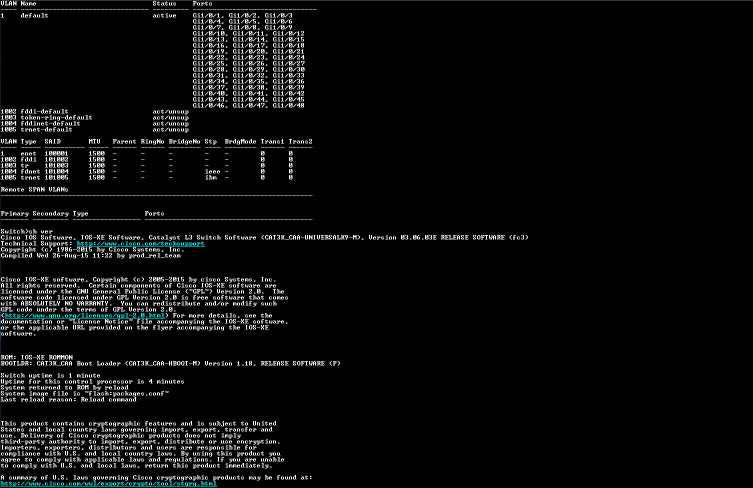Screen dimensions: 753x488
Task: Click the 'ibm' Stp value
Action: (x=211, y=177)
